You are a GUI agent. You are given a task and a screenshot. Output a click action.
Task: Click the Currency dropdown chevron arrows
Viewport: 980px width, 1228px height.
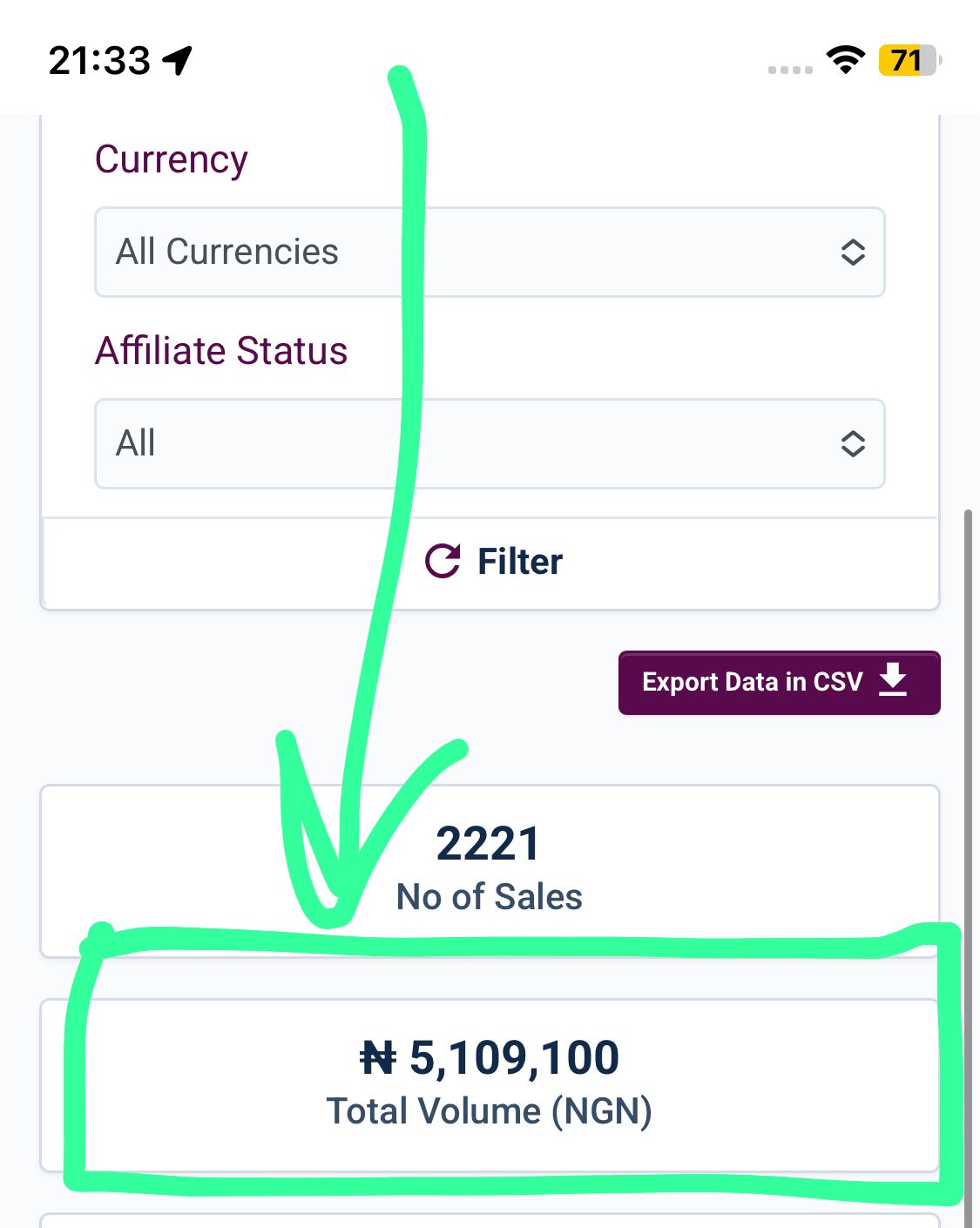(x=852, y=253)
